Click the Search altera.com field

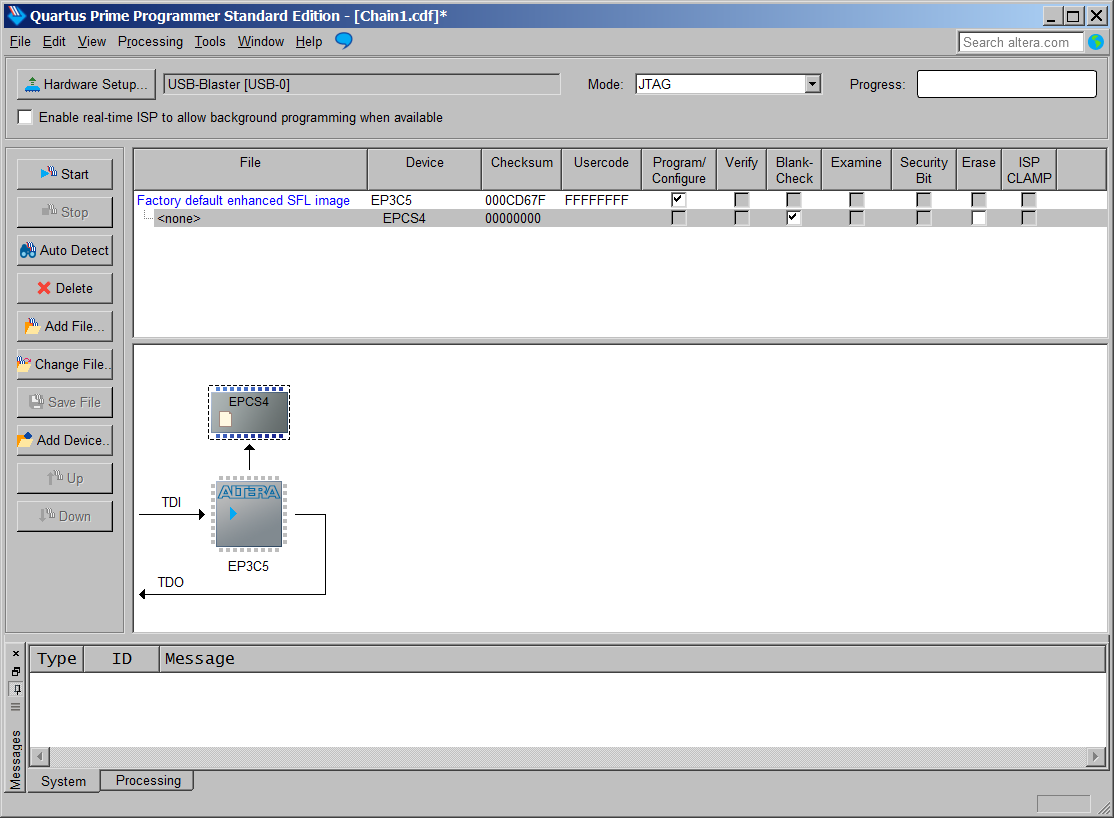[x=1020, y=42]
